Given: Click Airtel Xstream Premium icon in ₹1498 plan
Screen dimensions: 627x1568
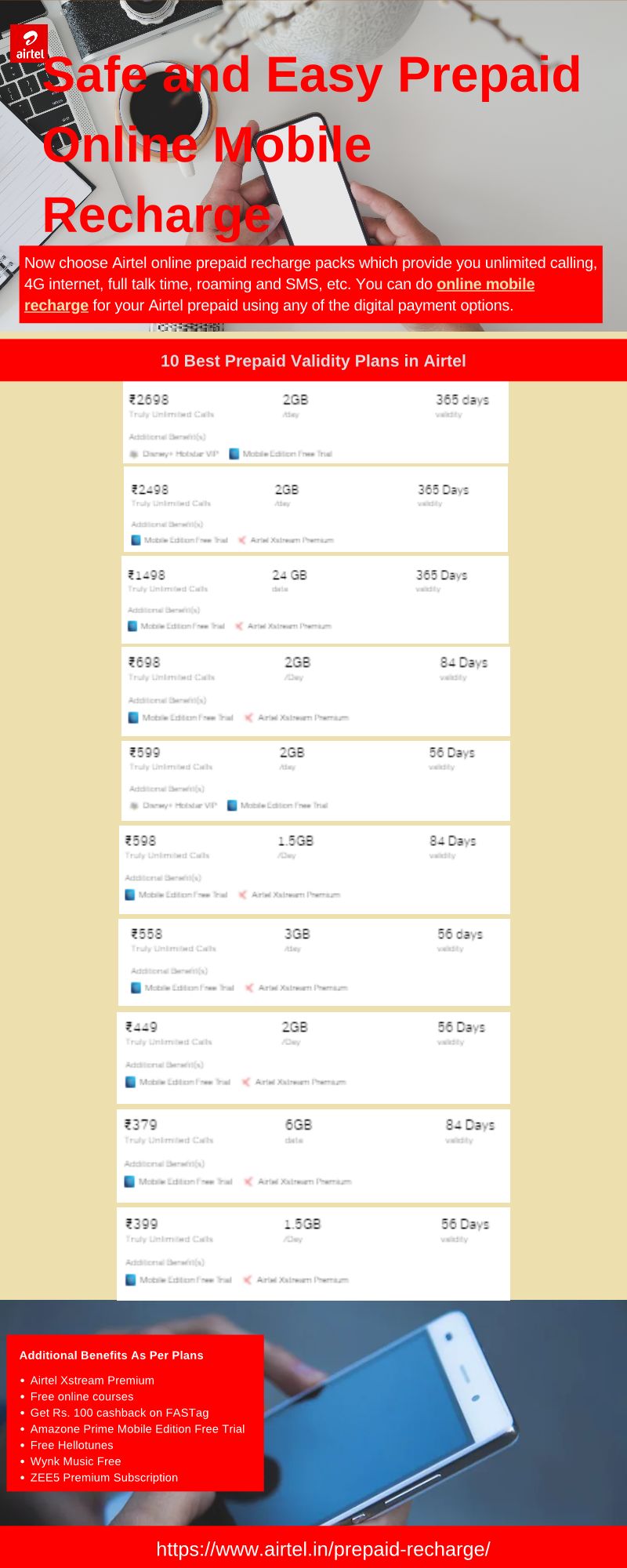Looking at the screenshot, I should pos(239,626).
